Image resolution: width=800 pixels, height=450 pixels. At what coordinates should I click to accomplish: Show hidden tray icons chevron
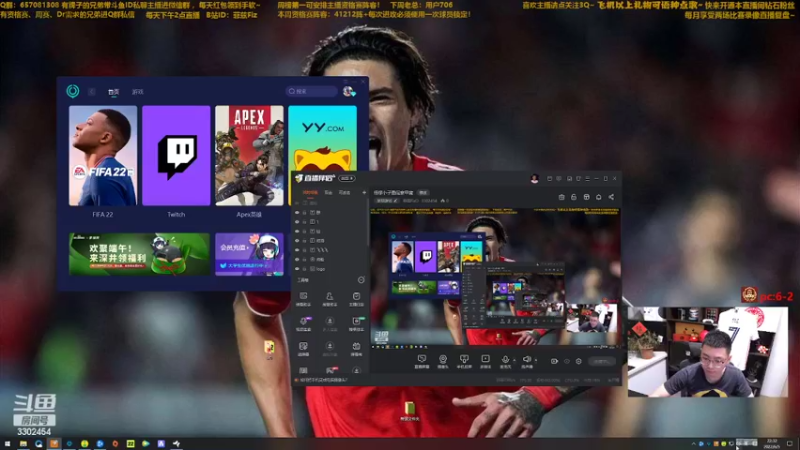[693, 444]
